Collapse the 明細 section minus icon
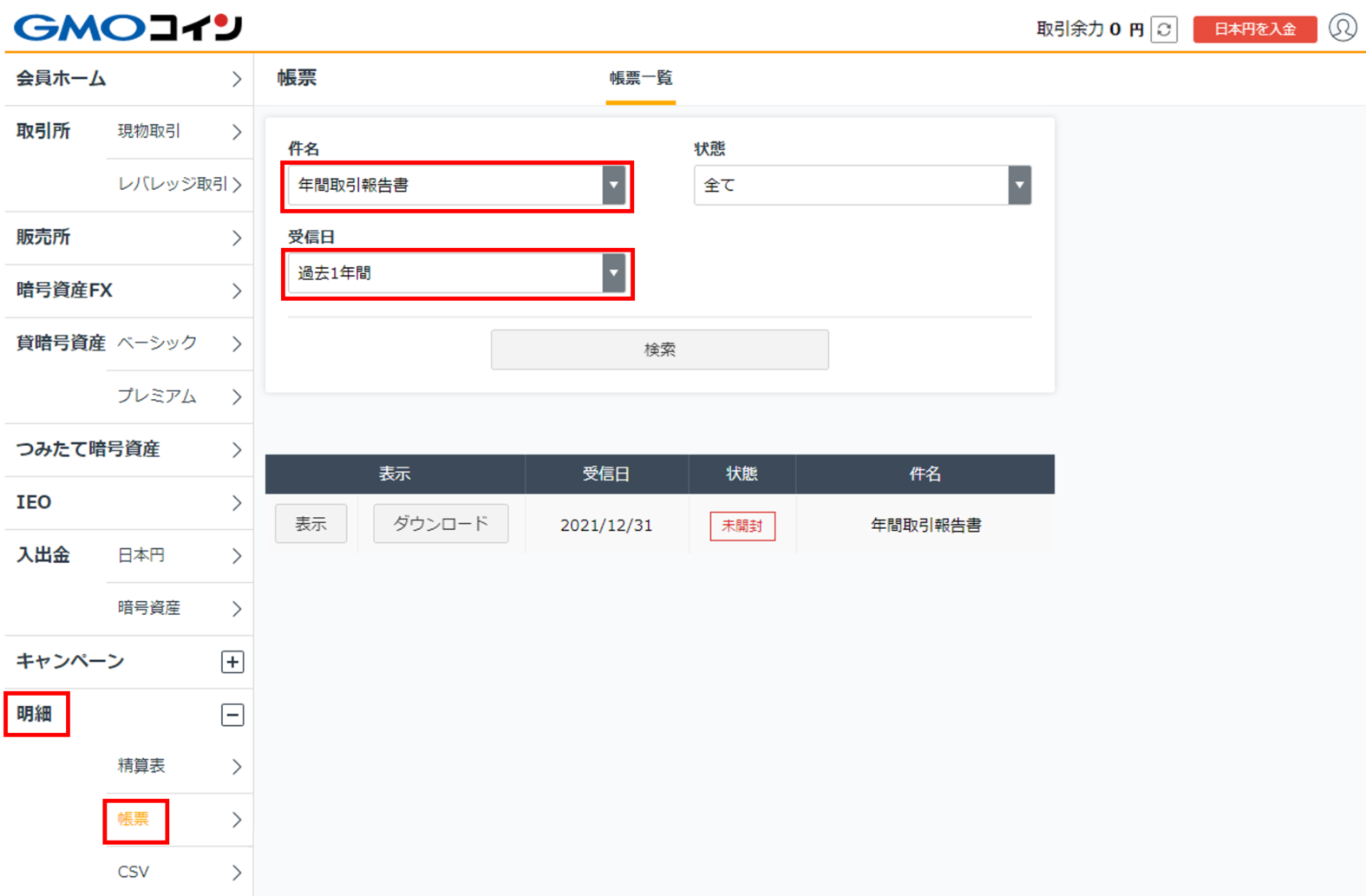The height and width of the screenshot is (896, 1366). tap(232, 715)
